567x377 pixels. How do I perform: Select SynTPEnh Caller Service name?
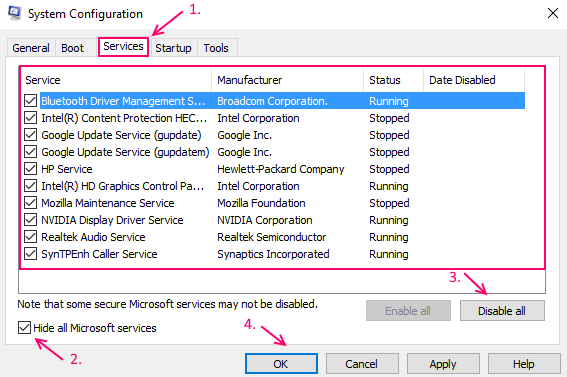[99, 254]
